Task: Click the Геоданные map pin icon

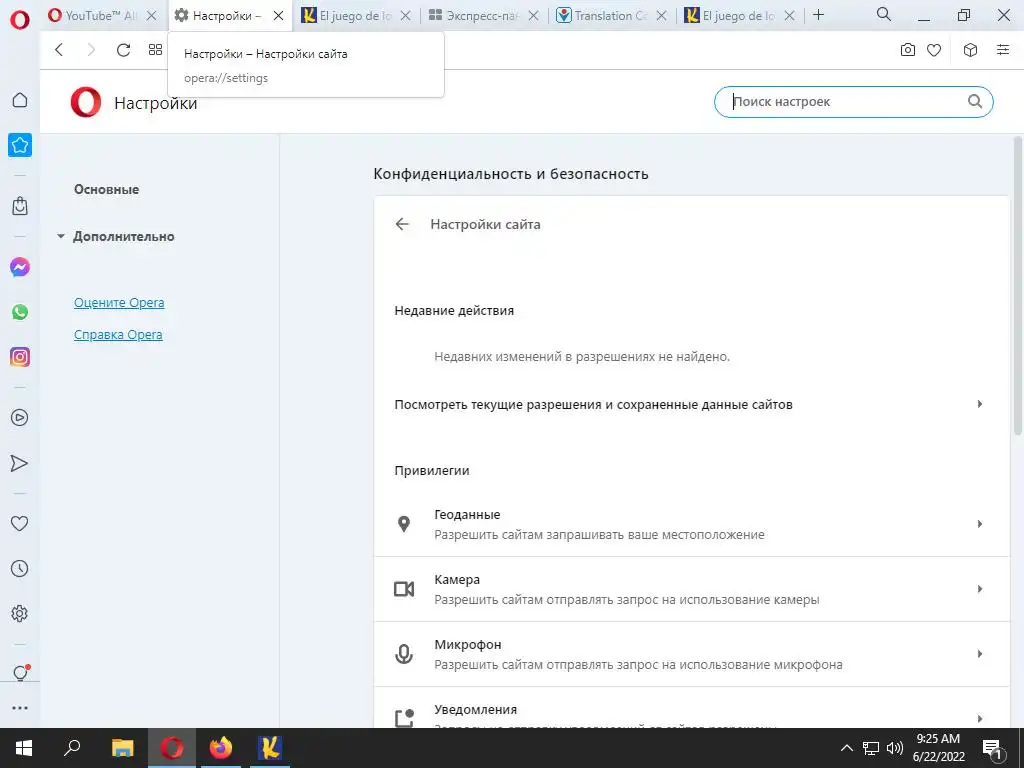Action: (404, 524)
